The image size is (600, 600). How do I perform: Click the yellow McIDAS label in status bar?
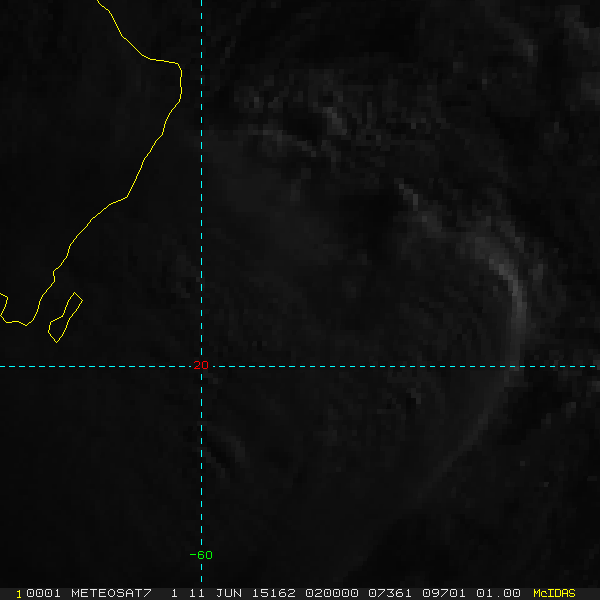pos(553,593)
